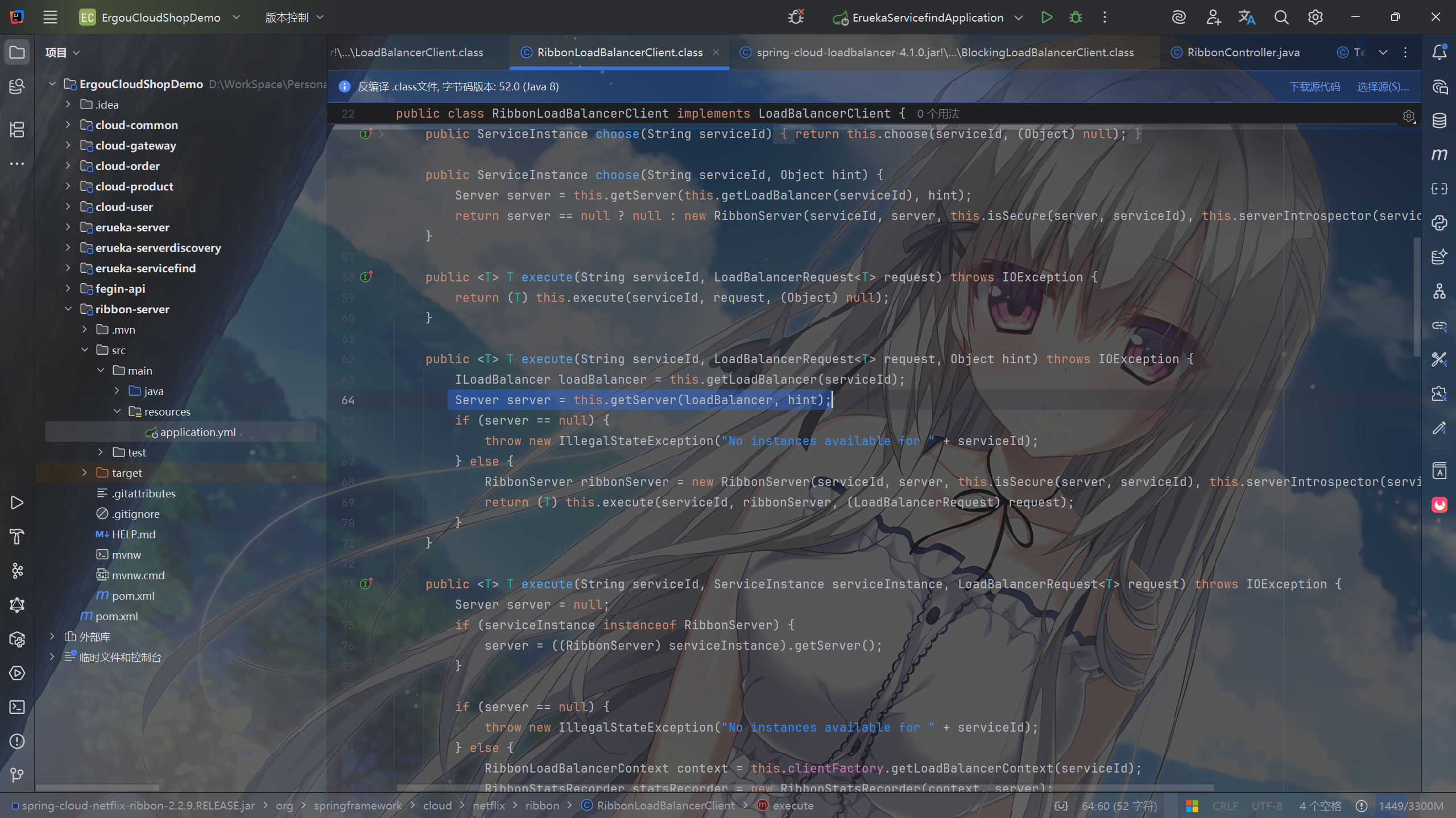
Task: Debug the application with the bug icon
Action: 1076,17
